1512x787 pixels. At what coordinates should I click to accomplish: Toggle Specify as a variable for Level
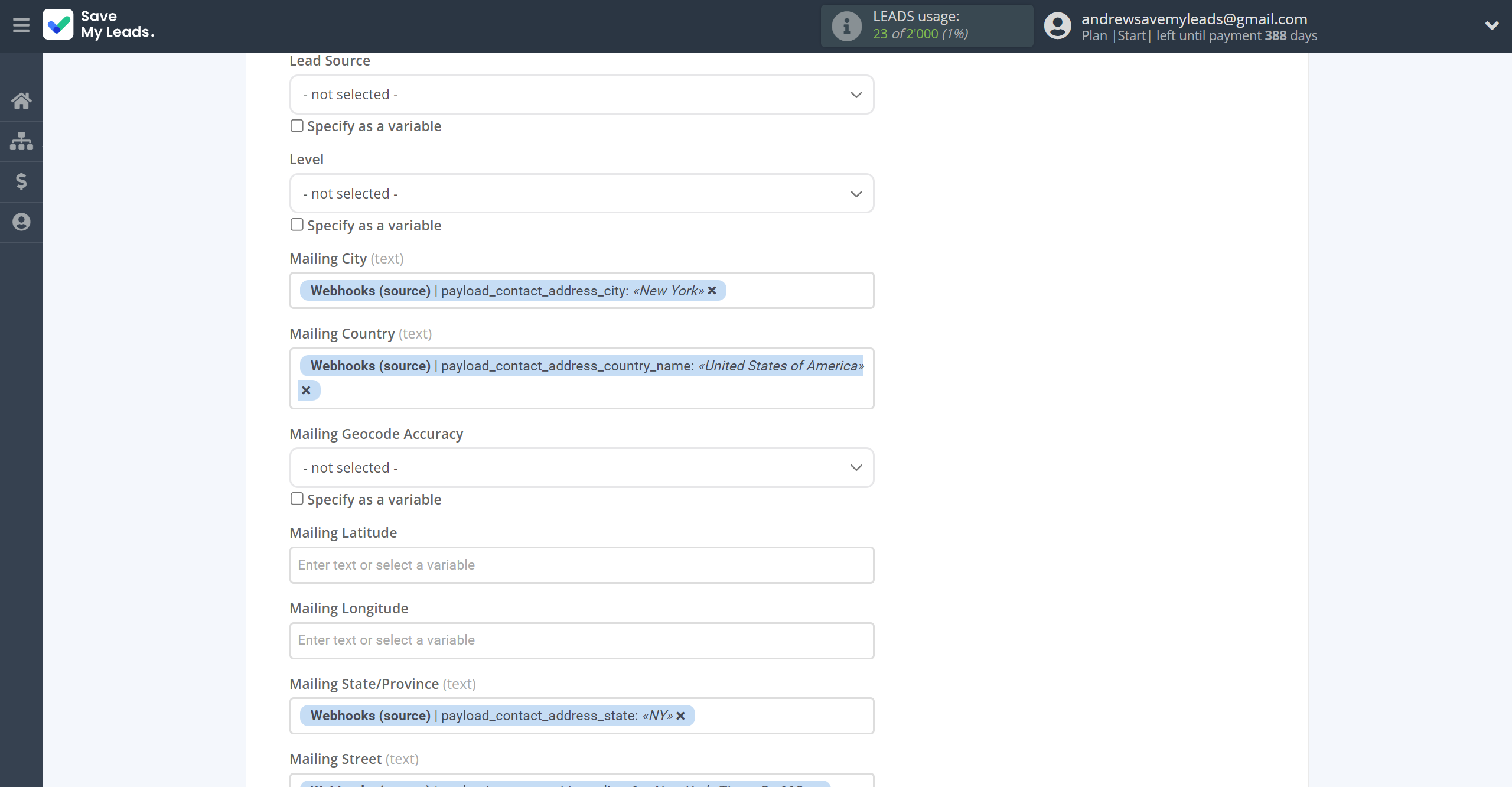pyautogui.click(x=297, y=225)
